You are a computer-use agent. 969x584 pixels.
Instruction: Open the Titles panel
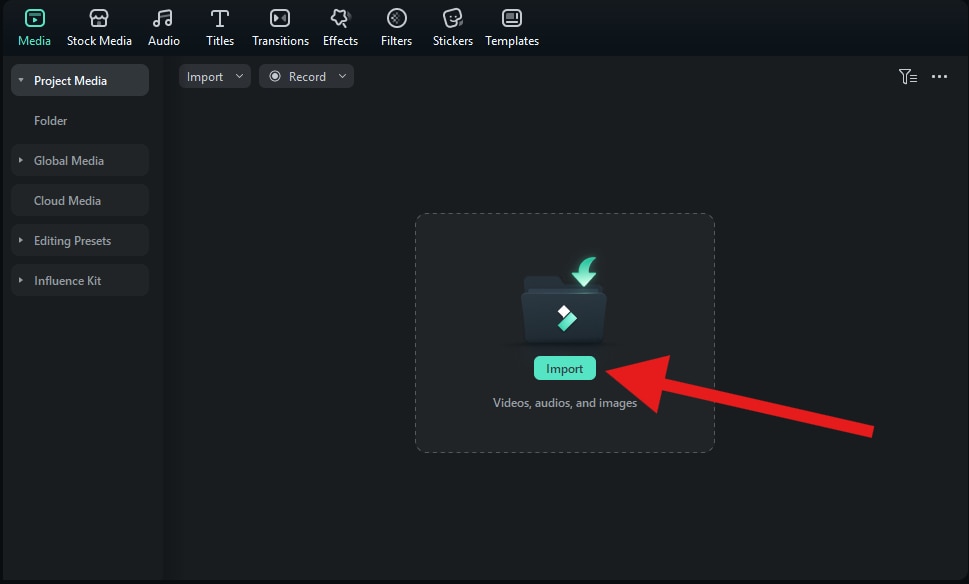tap(219, 25)
